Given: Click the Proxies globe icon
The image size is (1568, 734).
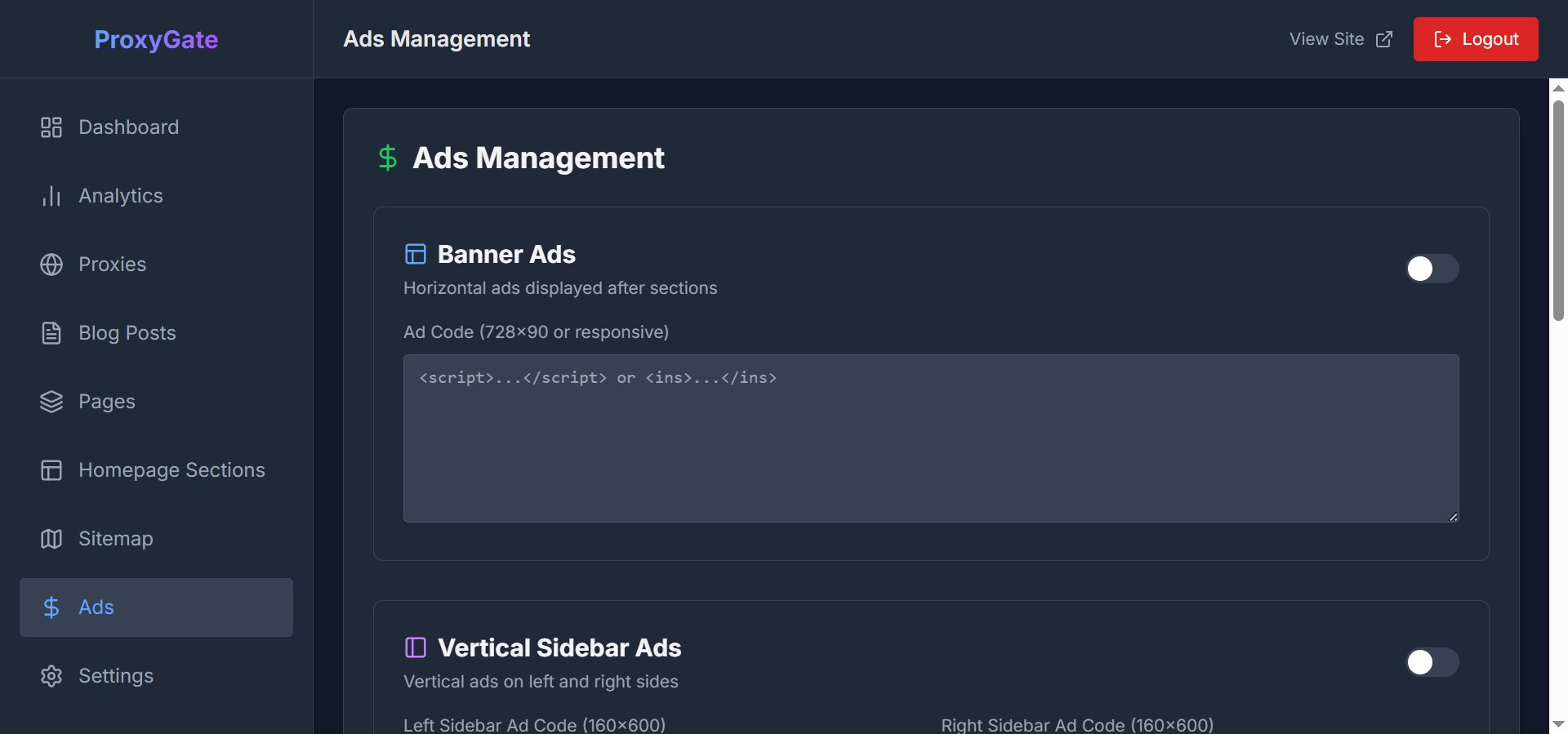Looking at the screenshot, I should 51,265.
